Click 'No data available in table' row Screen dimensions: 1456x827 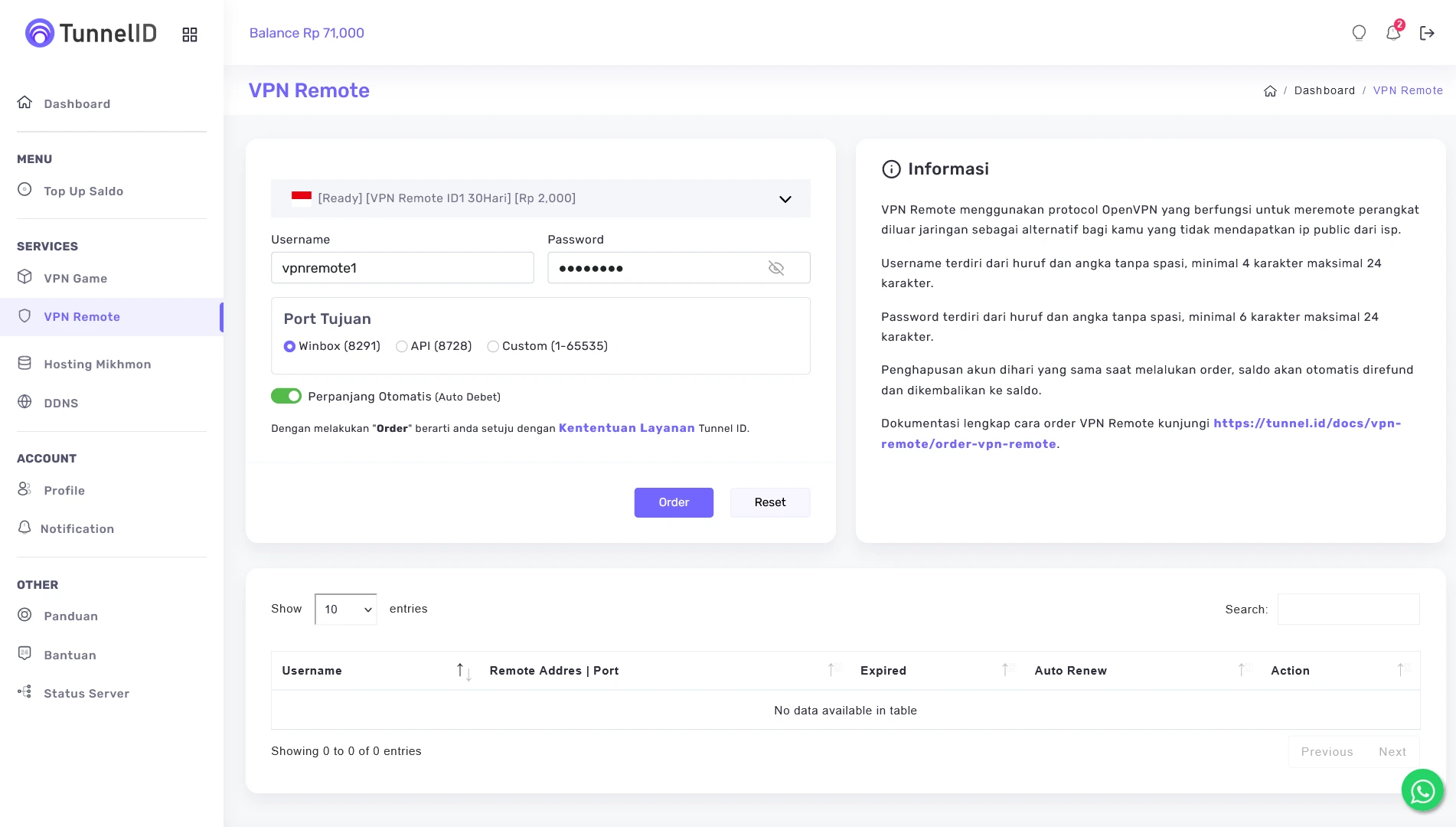(845, 711)
